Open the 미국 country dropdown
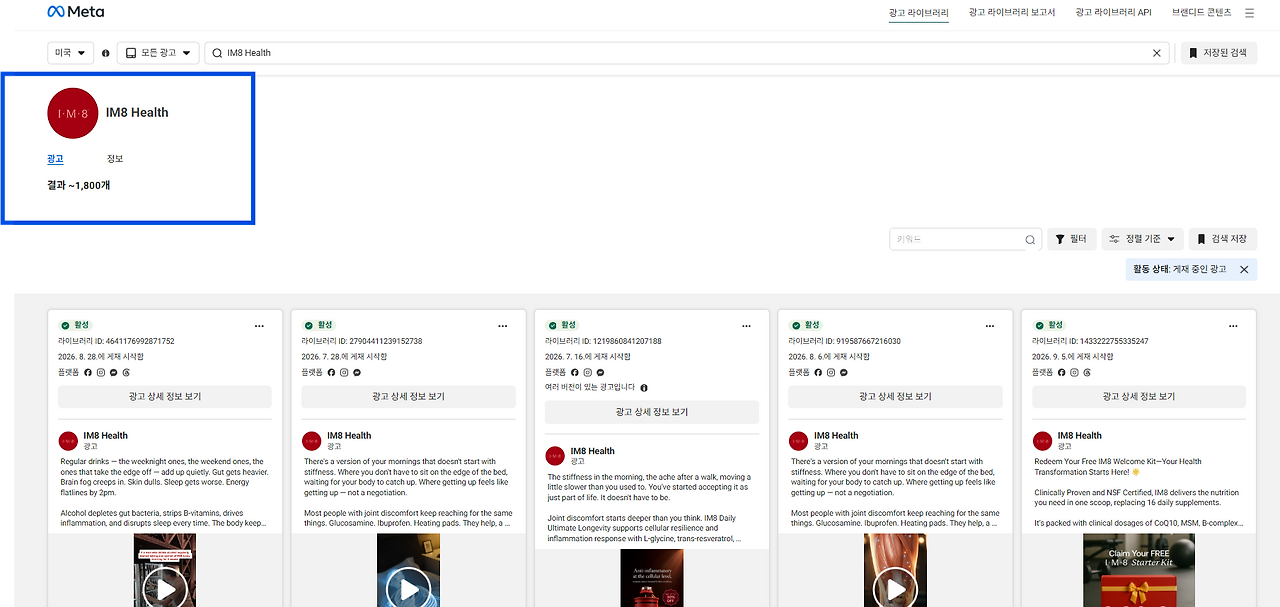This screenshot has width=1280, height=607. [x=70, y=53]
